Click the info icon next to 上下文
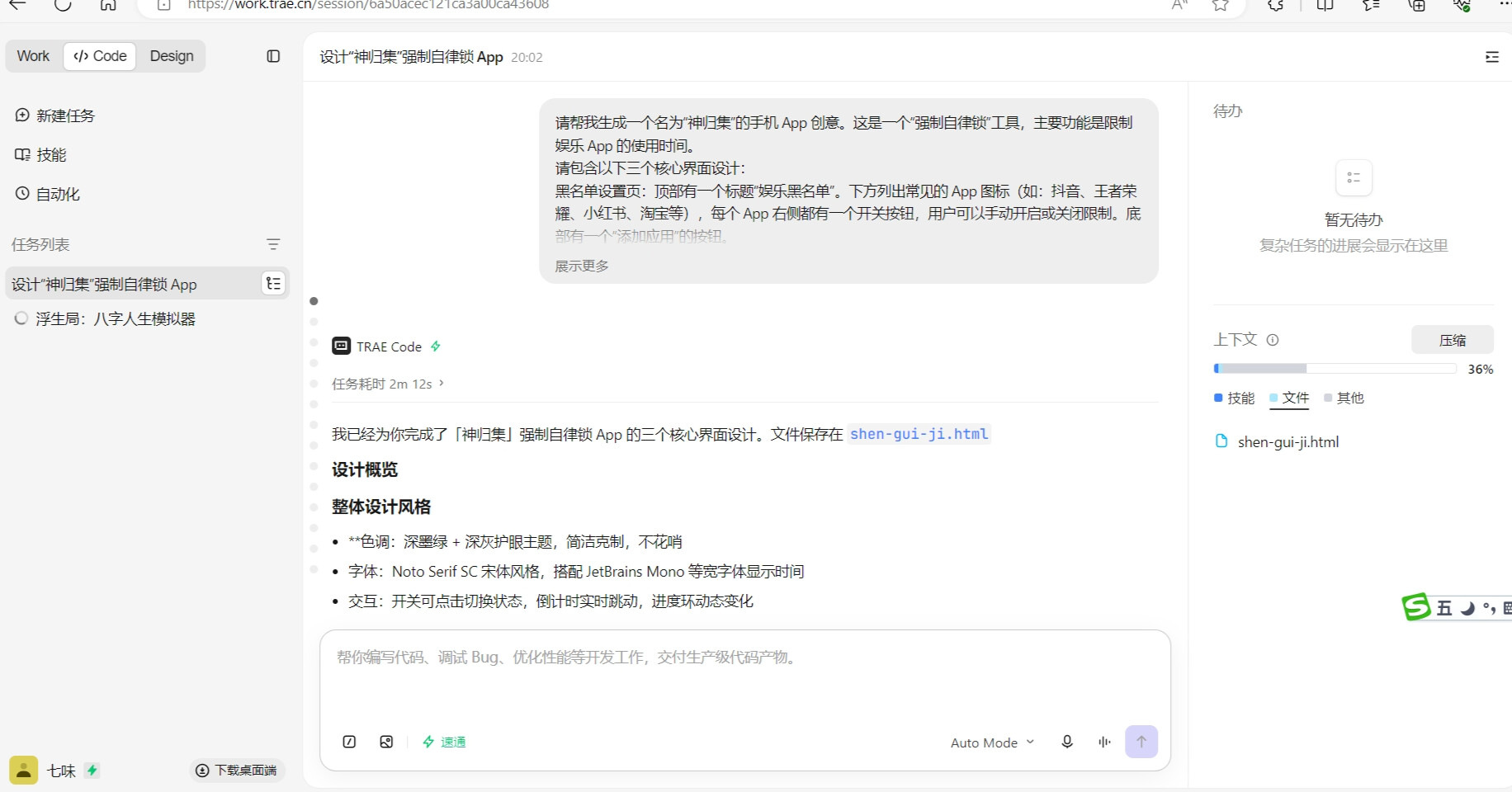Image resolution: width=1512 pixels, height=792 pixels. click(x=1273, y=340)
